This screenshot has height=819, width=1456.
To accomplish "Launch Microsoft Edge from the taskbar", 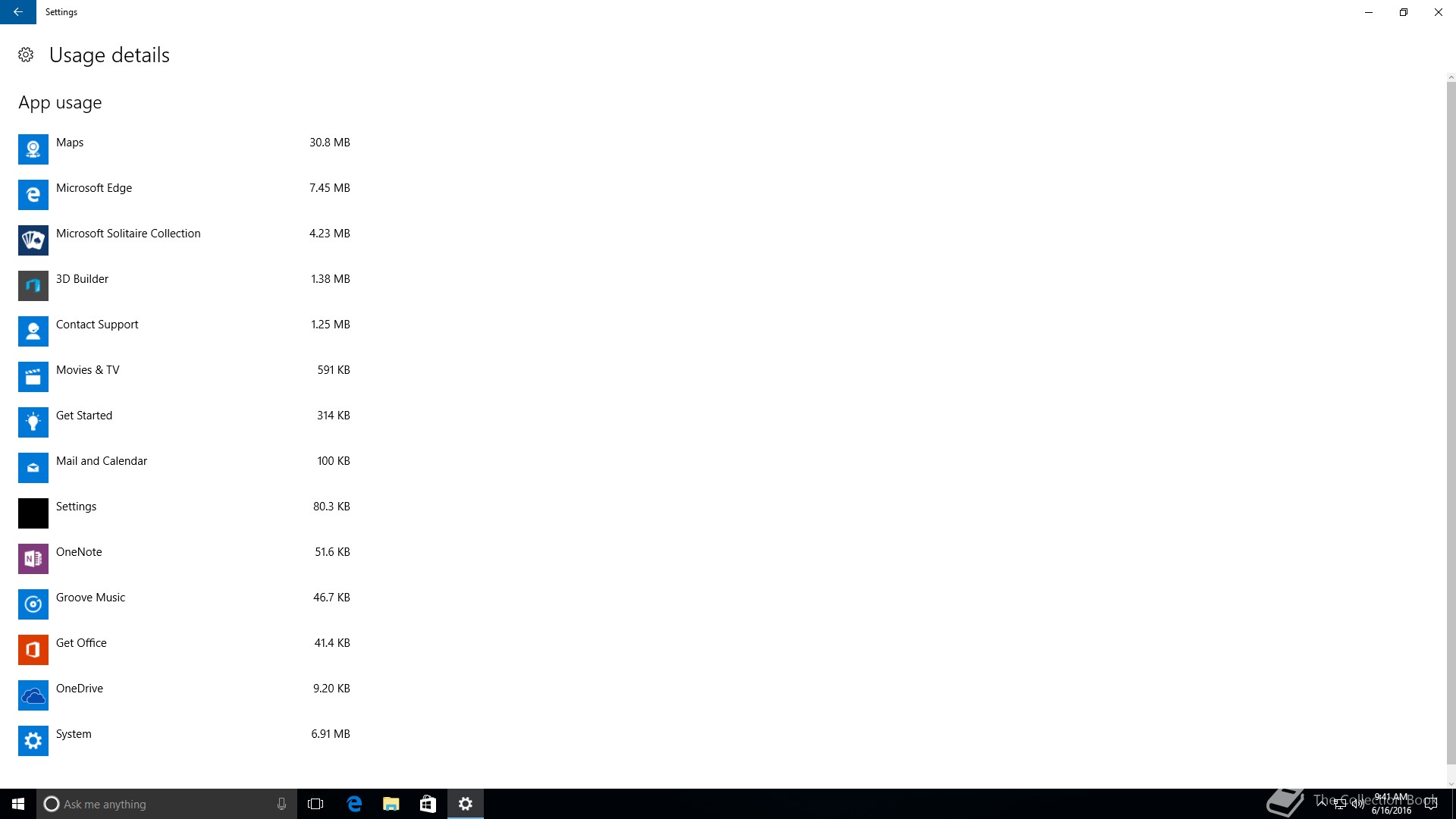I will tap(354, 804).
